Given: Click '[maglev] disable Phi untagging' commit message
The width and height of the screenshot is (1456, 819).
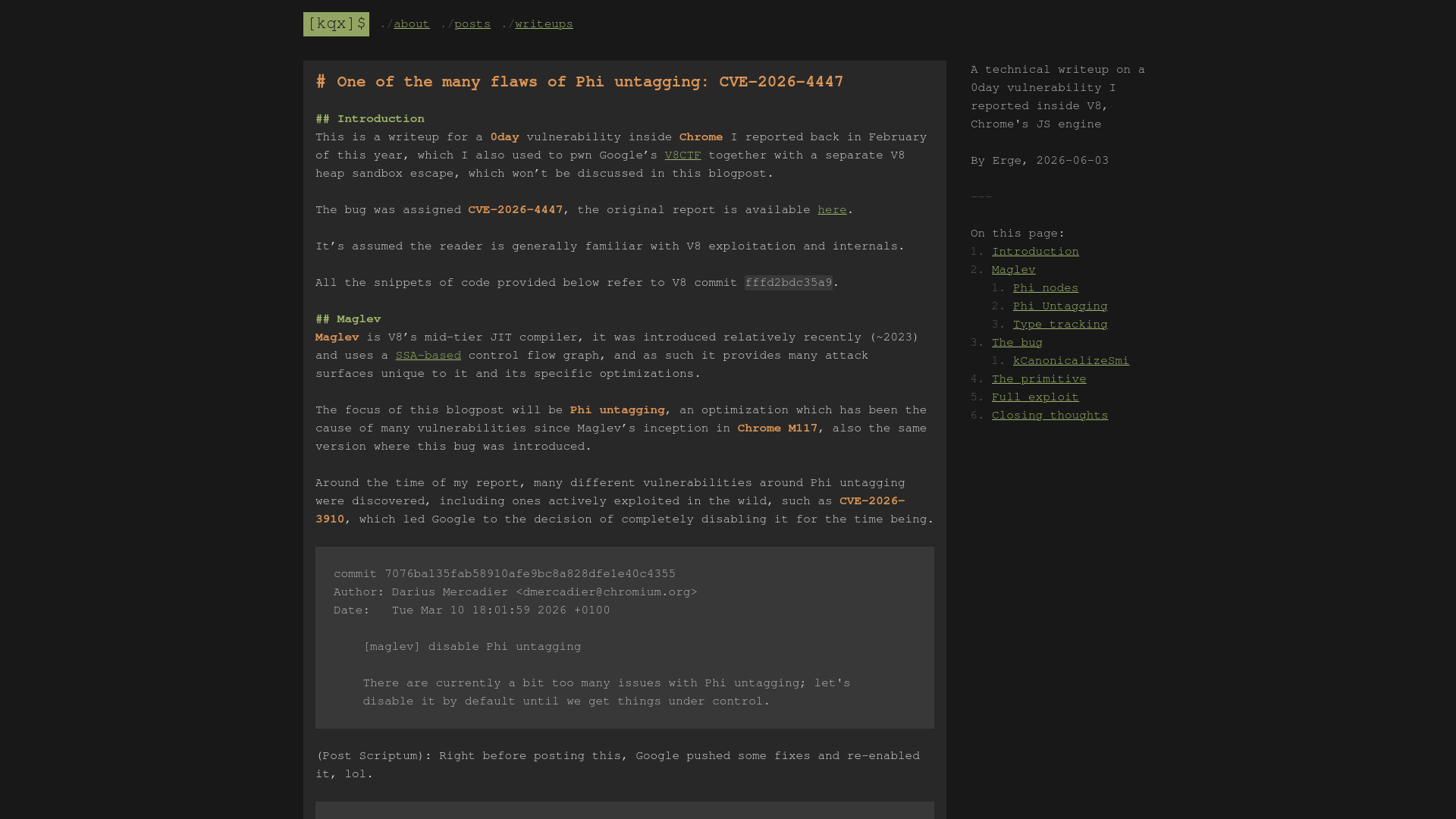Looking at the screenshot, I should 472,647.
